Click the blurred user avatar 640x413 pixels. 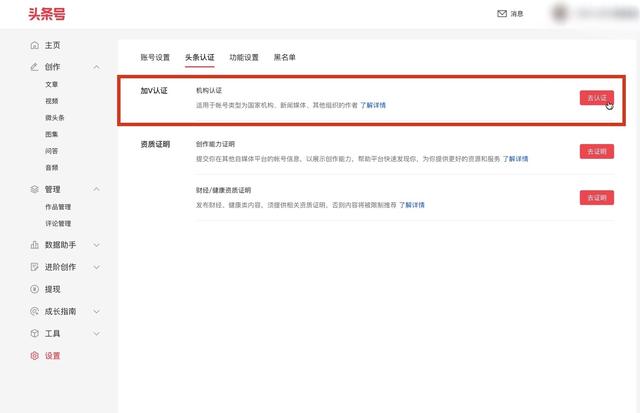tap(560, 13)
